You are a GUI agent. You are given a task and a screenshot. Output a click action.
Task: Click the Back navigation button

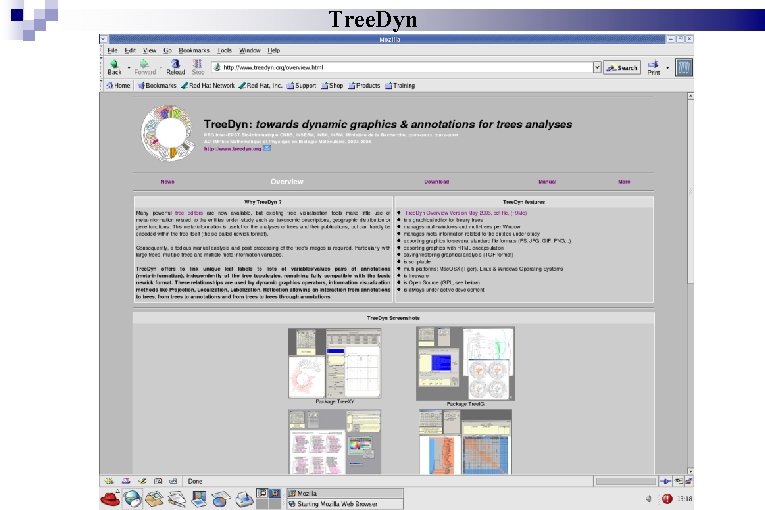(x=114, y=67)
